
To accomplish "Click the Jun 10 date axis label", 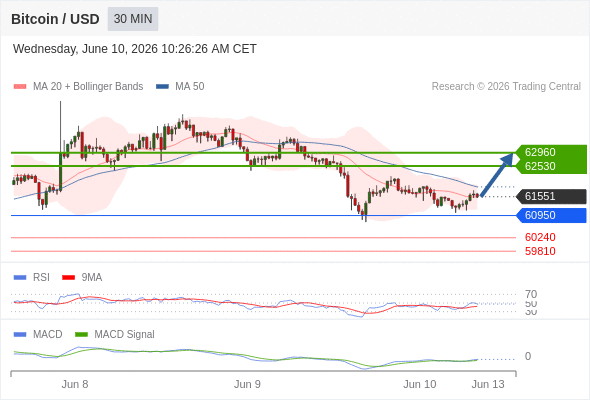I will pyautogui.click(x=420, y=384).
